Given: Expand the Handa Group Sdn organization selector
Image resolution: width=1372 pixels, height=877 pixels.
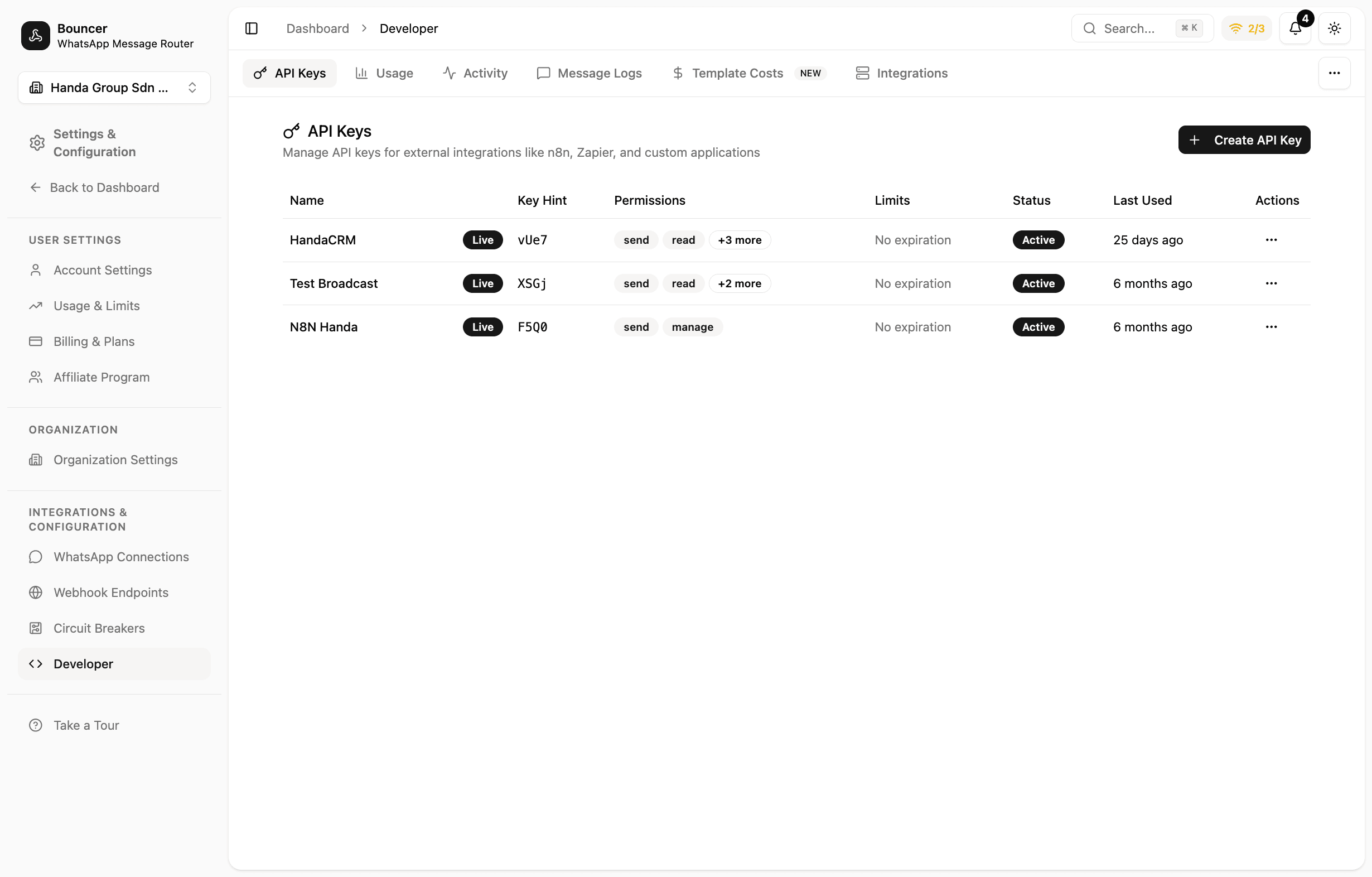Looking at the screenshot, I should 114,88.
